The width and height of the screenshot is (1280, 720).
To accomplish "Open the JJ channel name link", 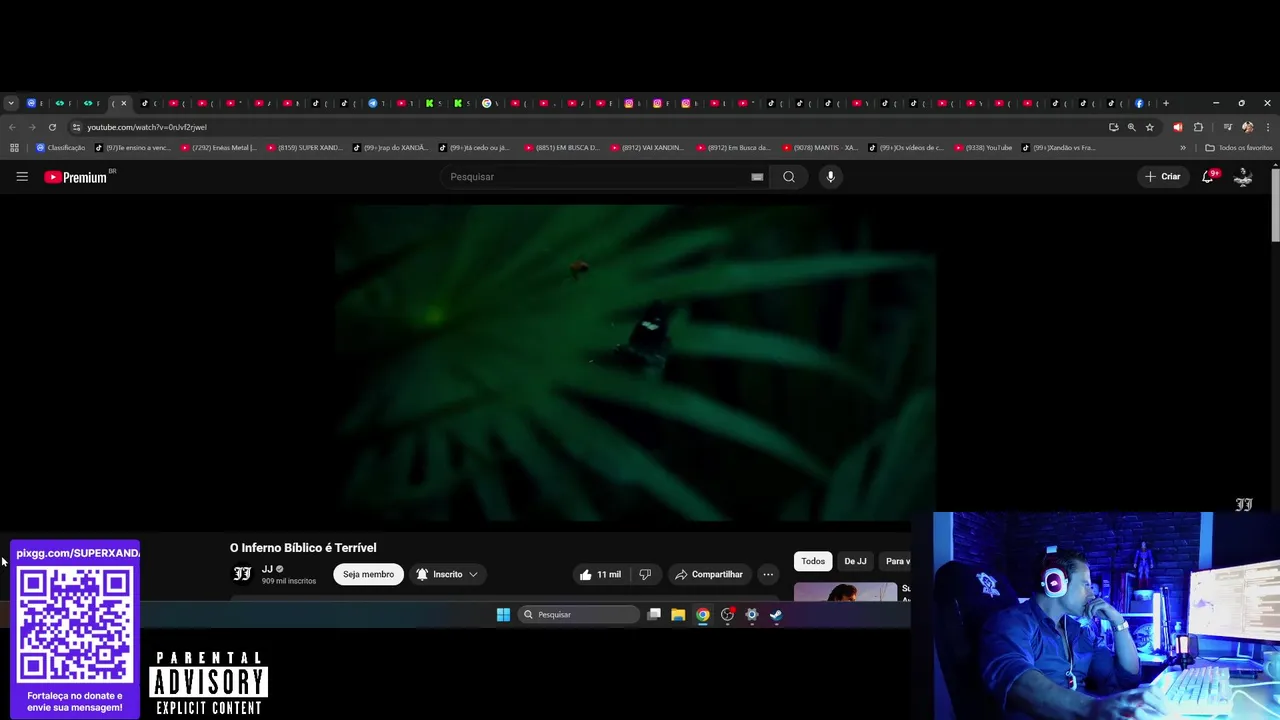I will pos(267,569).
